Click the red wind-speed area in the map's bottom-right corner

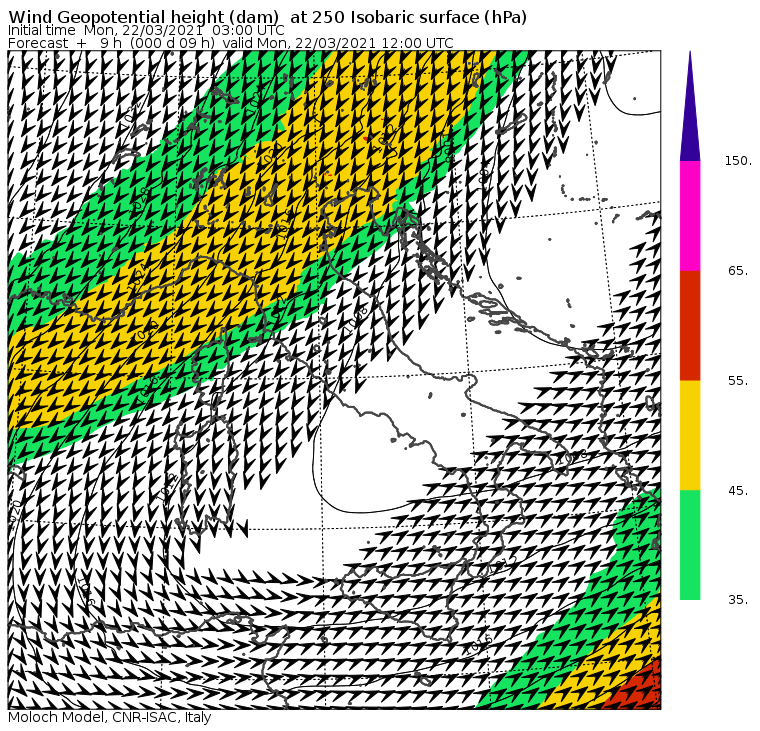[x=640, y=688]
